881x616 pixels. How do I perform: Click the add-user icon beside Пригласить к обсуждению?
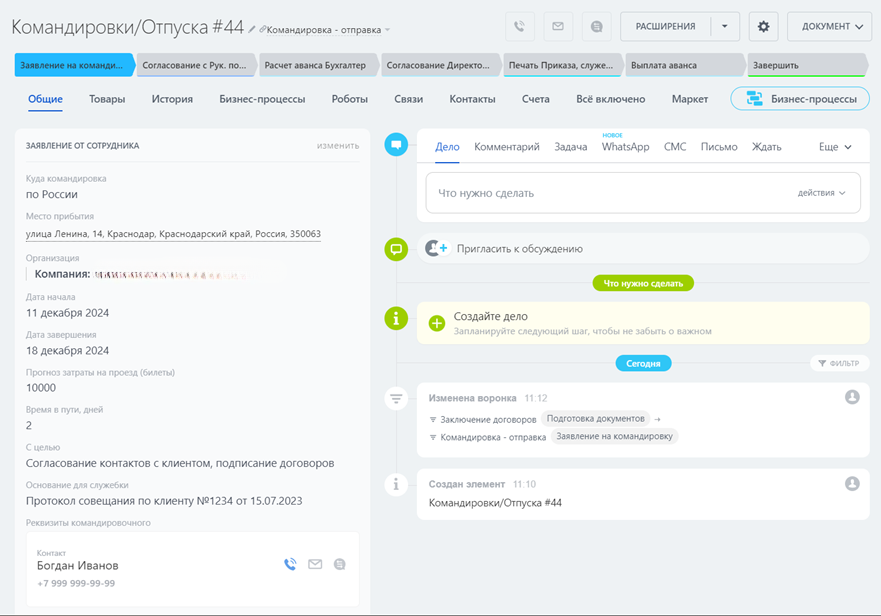(436, 248)
